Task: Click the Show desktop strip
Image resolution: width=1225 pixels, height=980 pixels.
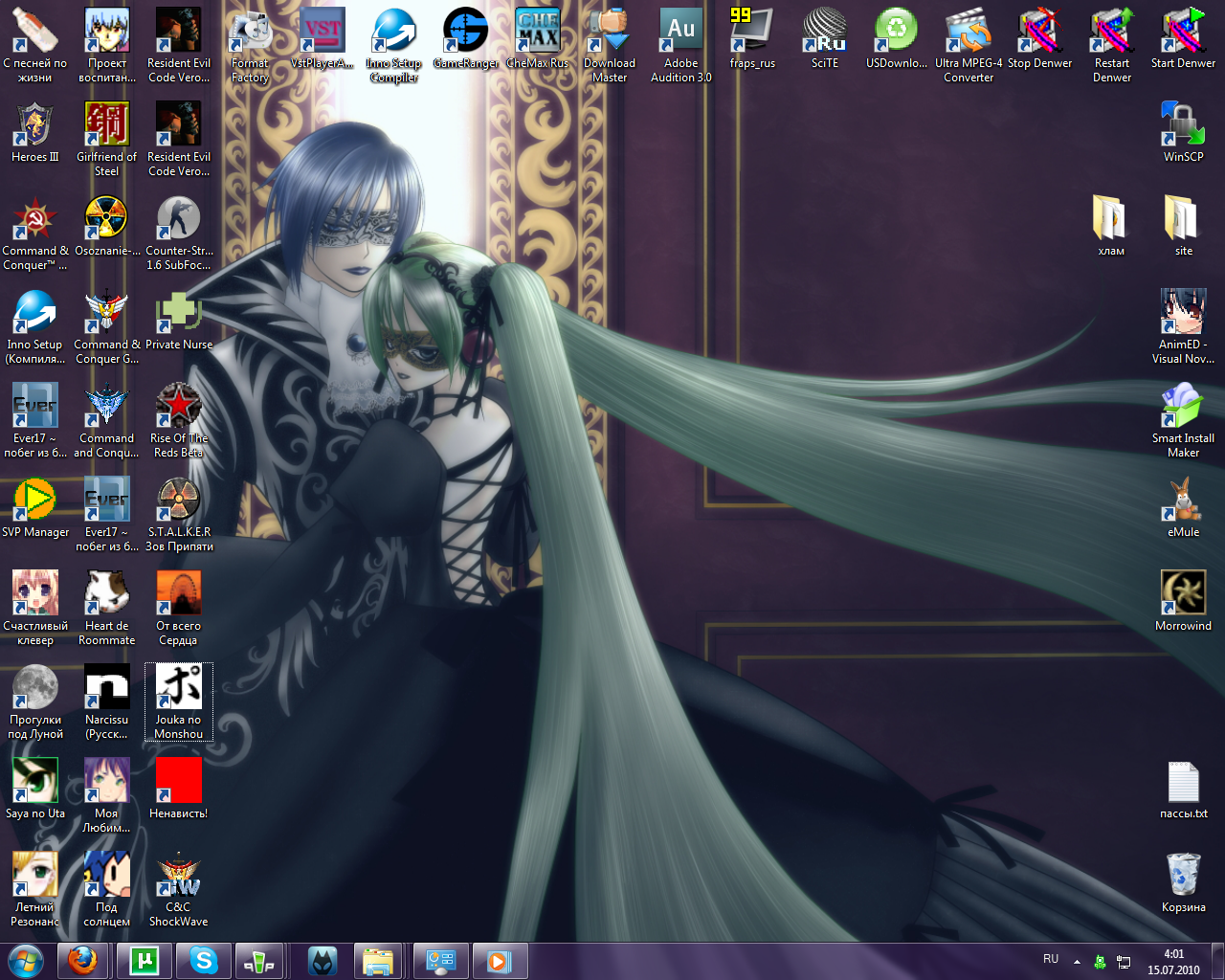Action: pos(1218,961)
